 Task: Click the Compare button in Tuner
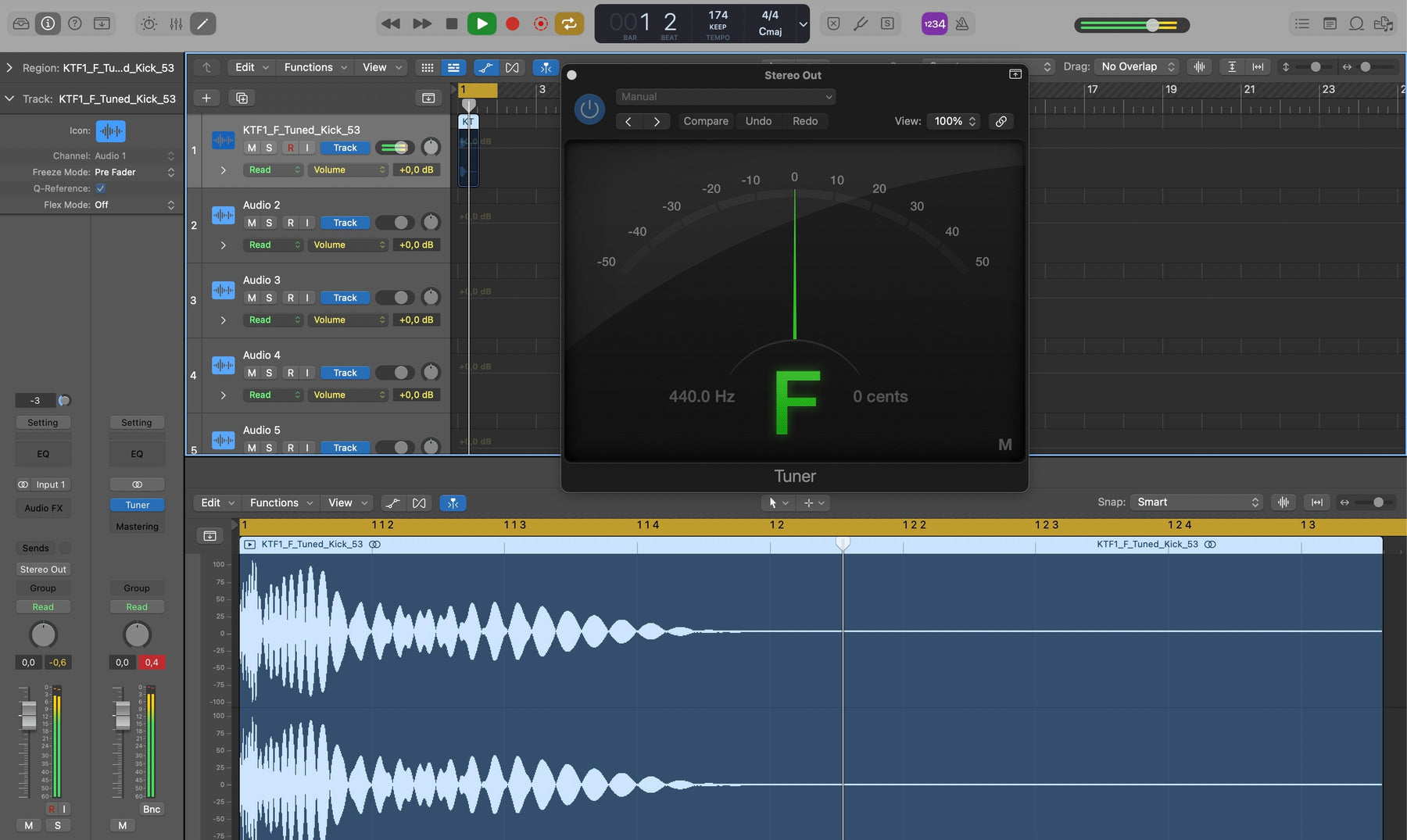706,121
